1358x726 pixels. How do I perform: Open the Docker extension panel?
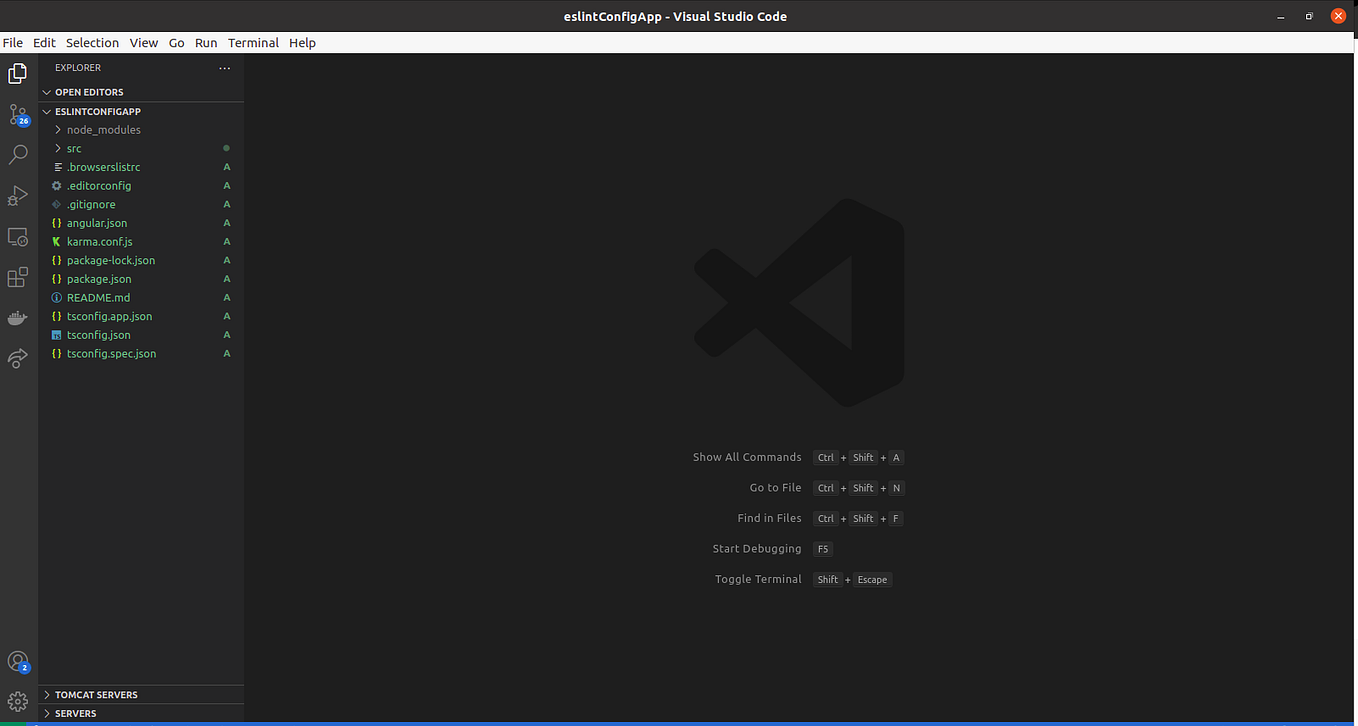[x=17, y=317]
